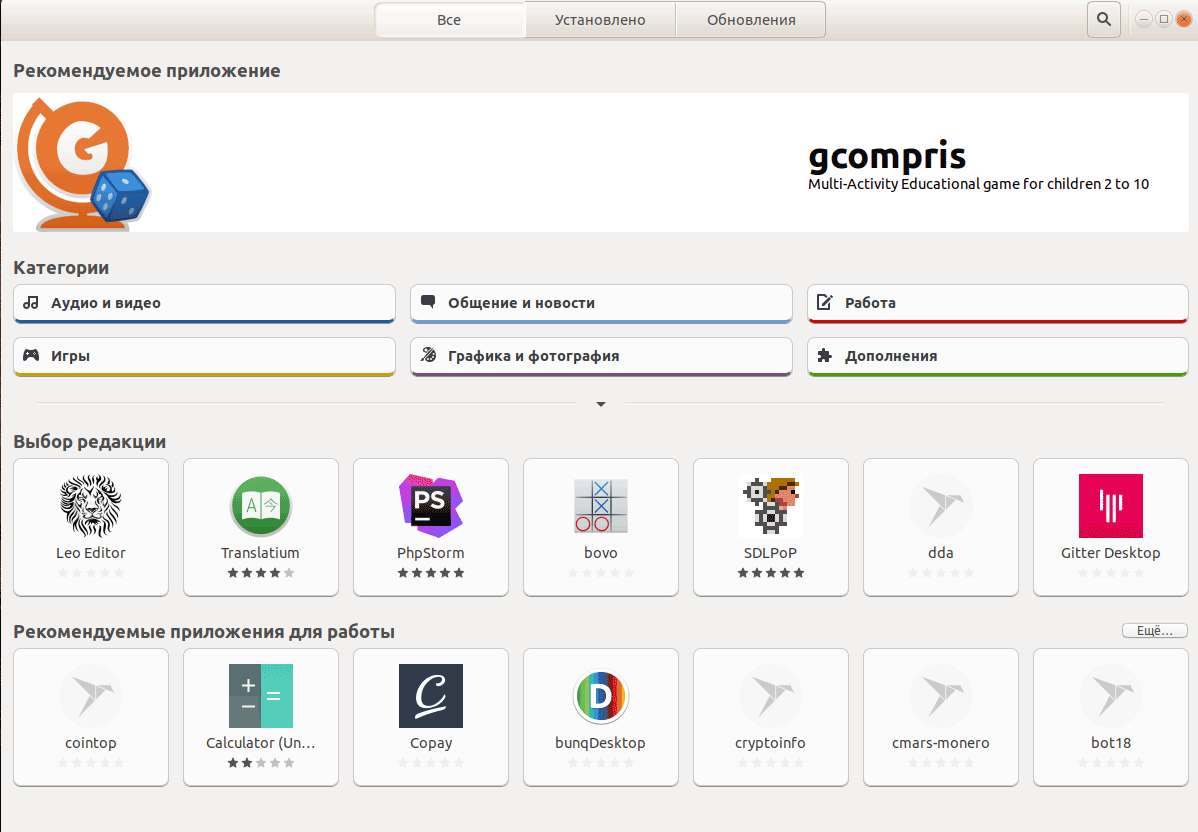The height and width of the screenshot is (832, 1198).
Task: Expand the categories list with down arrow
Action: [x=601, y=404]
